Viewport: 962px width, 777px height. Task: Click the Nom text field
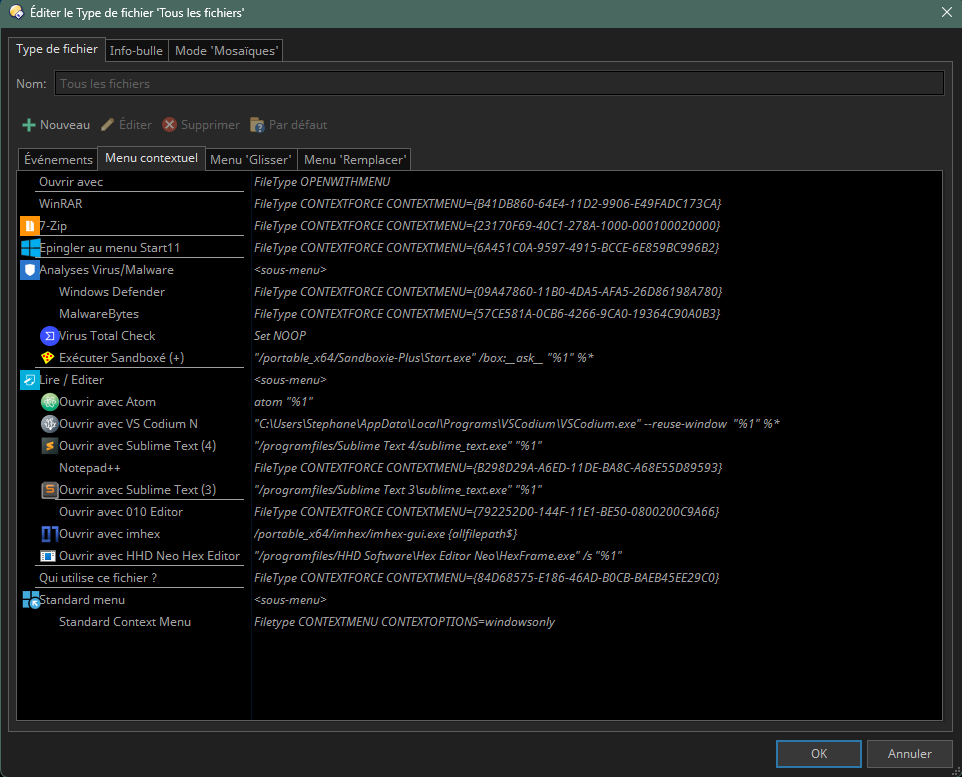pos(498,84)
